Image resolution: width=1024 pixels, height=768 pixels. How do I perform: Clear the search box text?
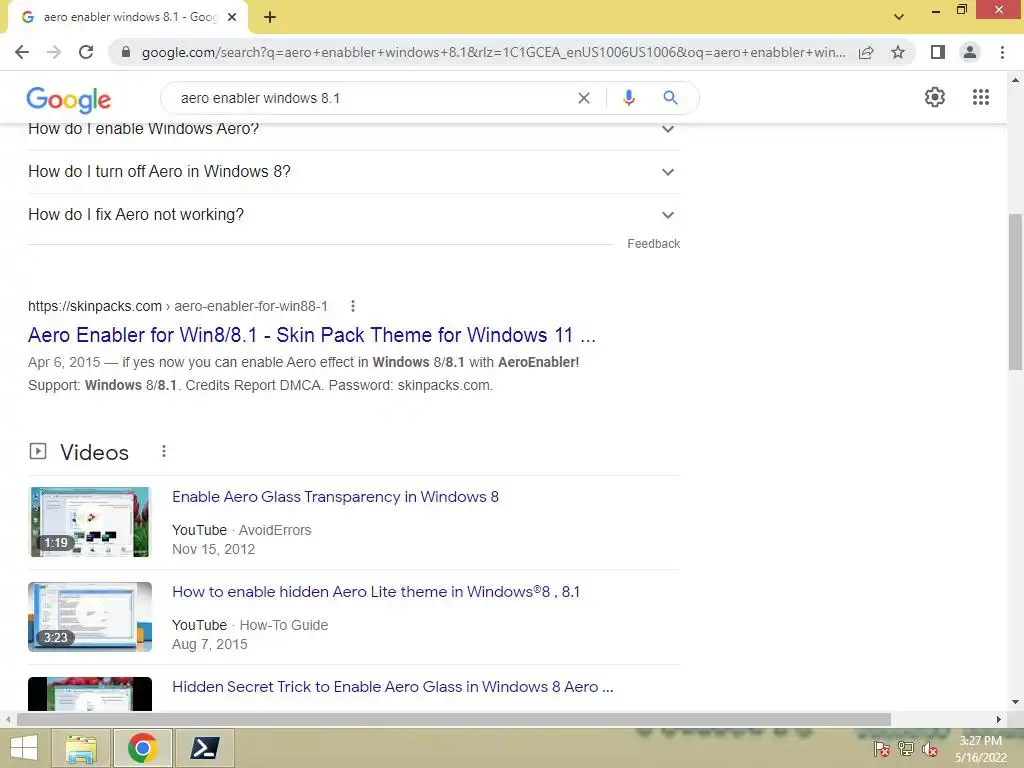(x=584, y=98)
